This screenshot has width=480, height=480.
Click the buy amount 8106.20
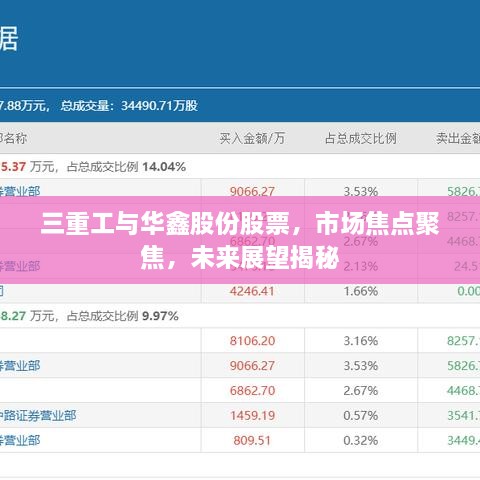[252, 341]
